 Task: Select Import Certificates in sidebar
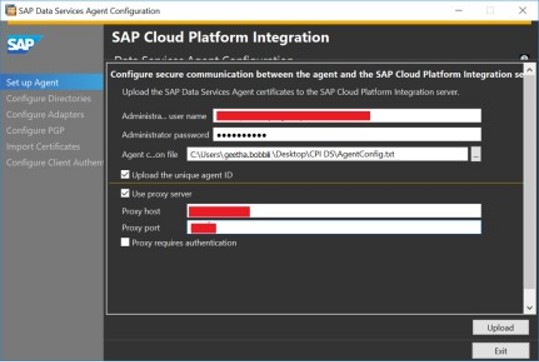tap(43, 146)
